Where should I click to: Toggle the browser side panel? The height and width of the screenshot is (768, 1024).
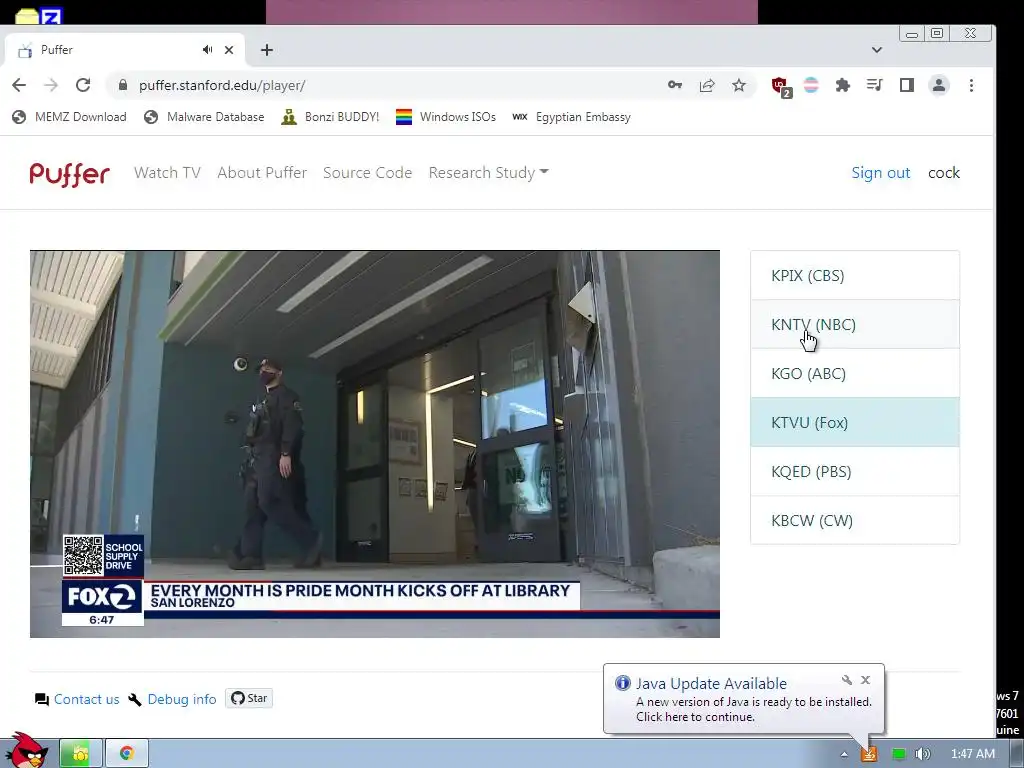tap(906, 85)
